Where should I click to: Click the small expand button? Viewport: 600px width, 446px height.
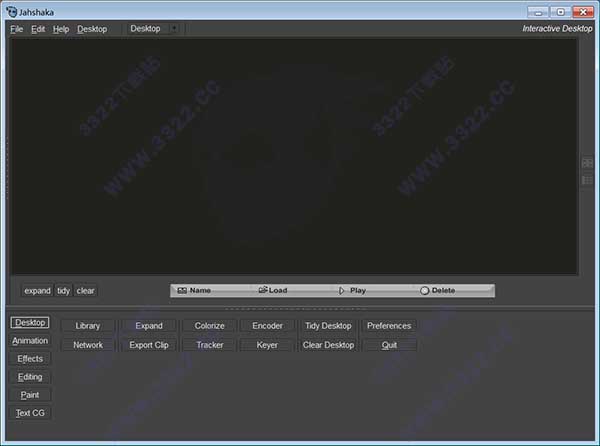[37, 291]
